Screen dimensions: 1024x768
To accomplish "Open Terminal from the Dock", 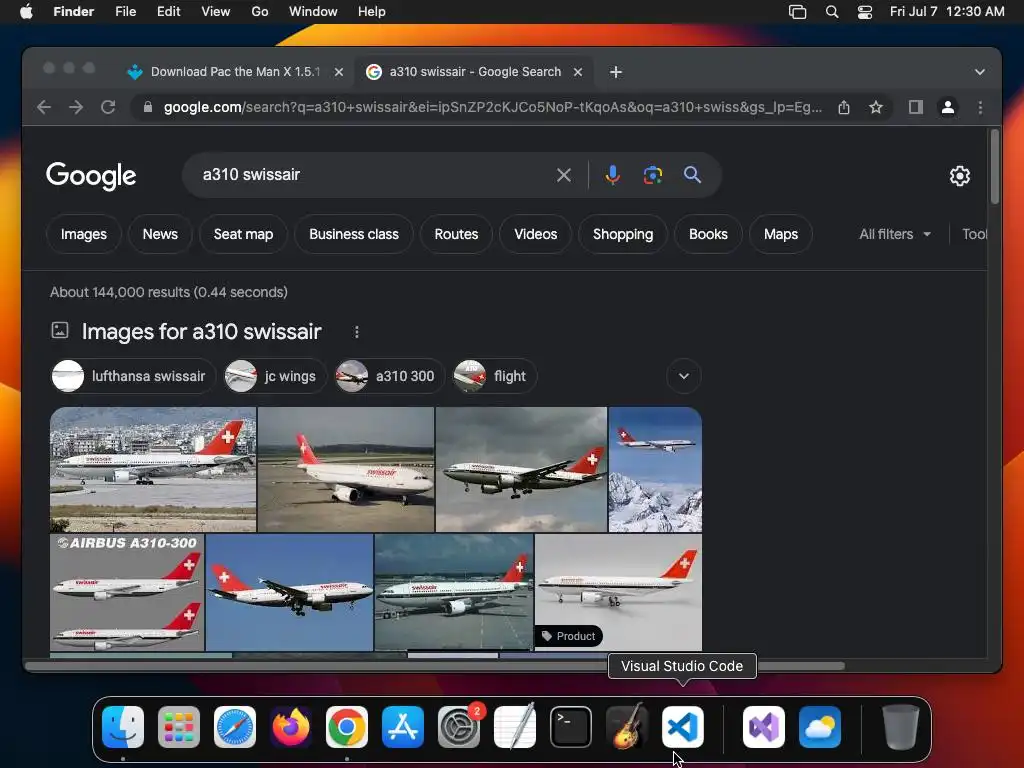I will pyautogui.click(x=571, y=727).
